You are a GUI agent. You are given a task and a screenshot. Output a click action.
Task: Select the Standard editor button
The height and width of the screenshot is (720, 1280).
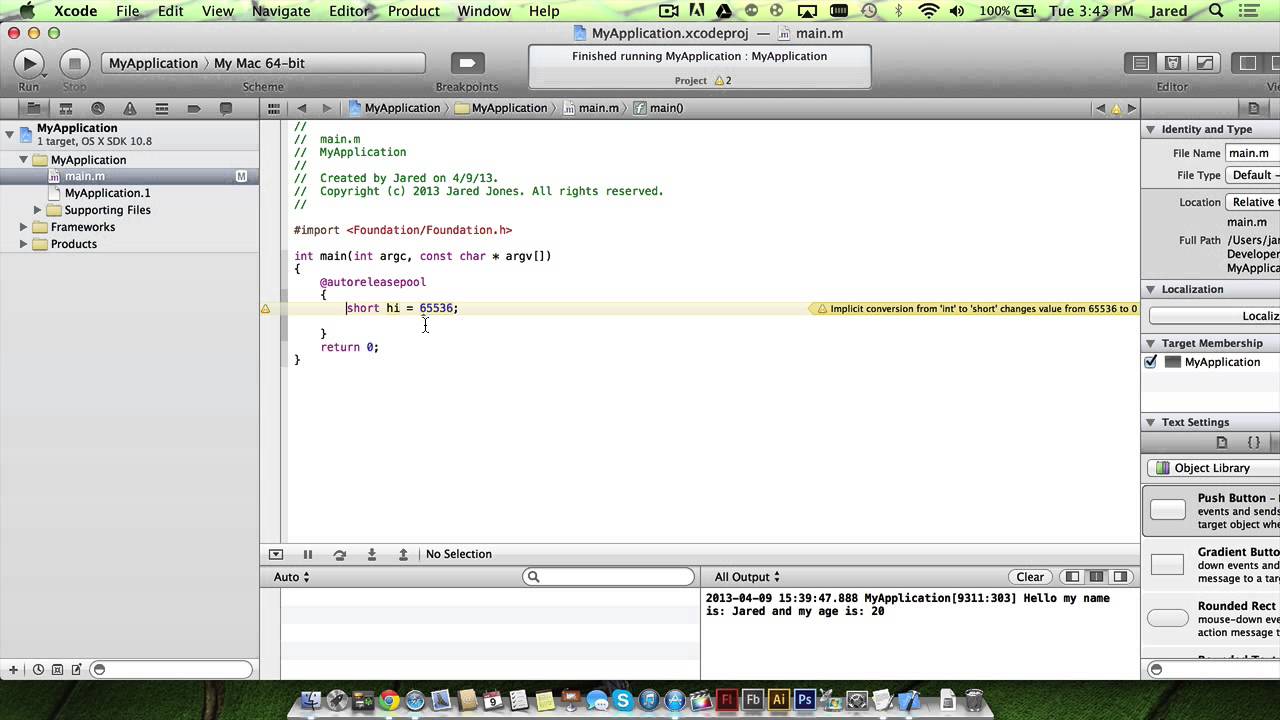click(x=1141, y=63)
